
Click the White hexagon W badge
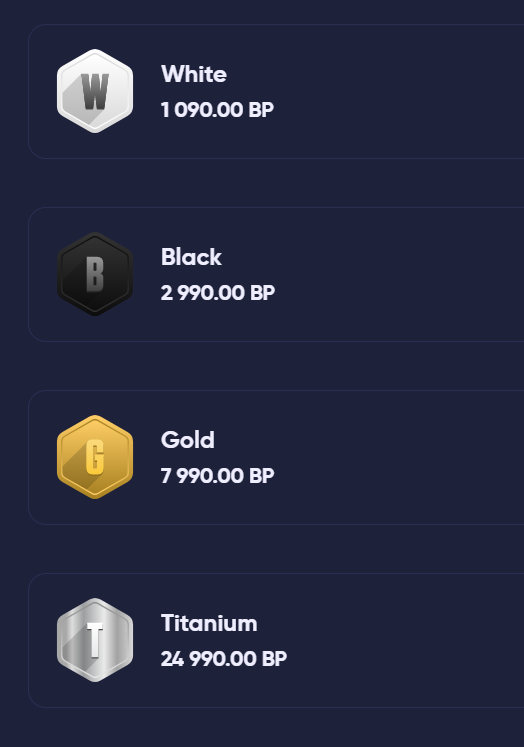[95, 91]
